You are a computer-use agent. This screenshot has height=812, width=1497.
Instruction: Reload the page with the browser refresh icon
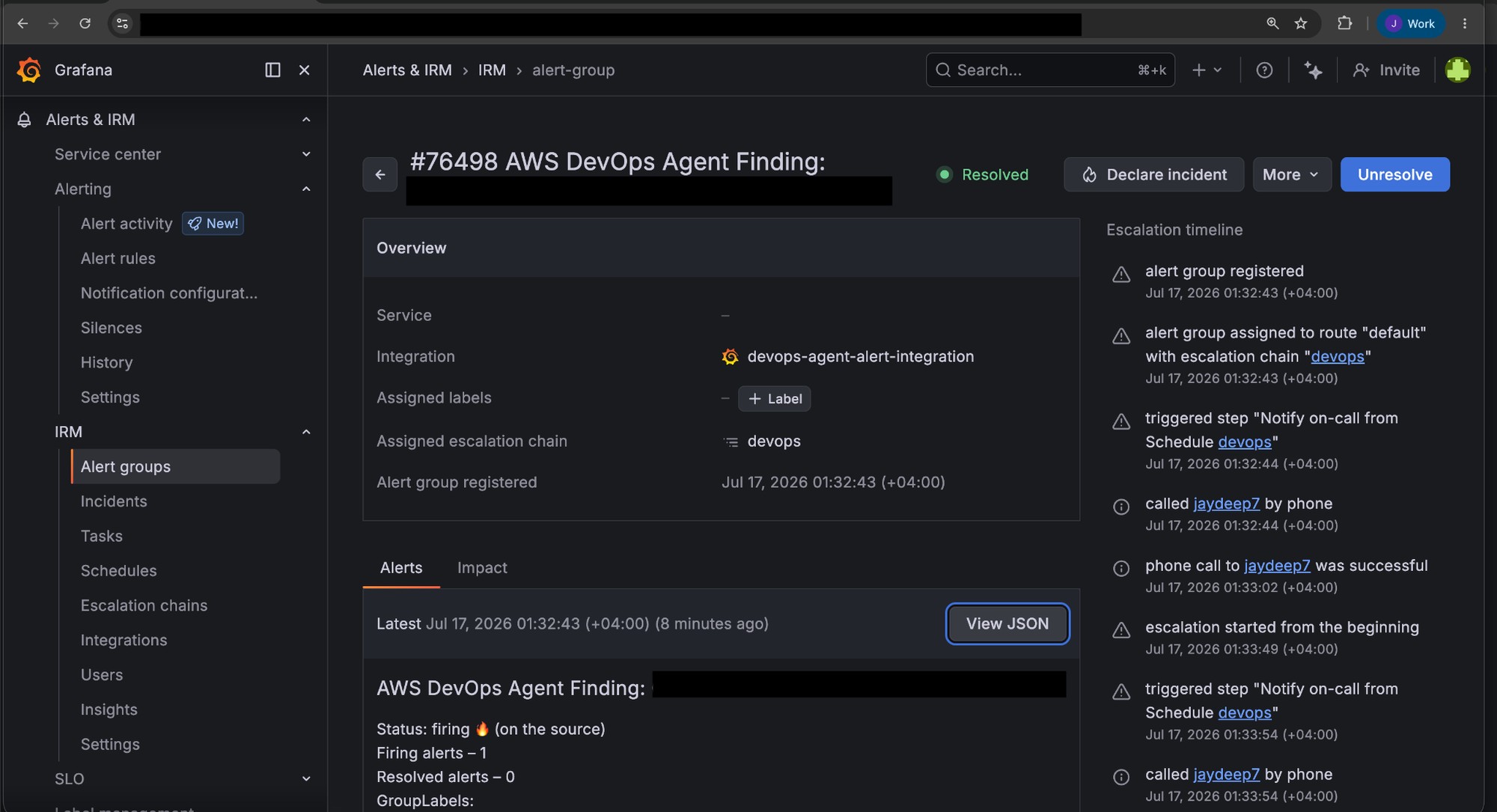(85, 24)
